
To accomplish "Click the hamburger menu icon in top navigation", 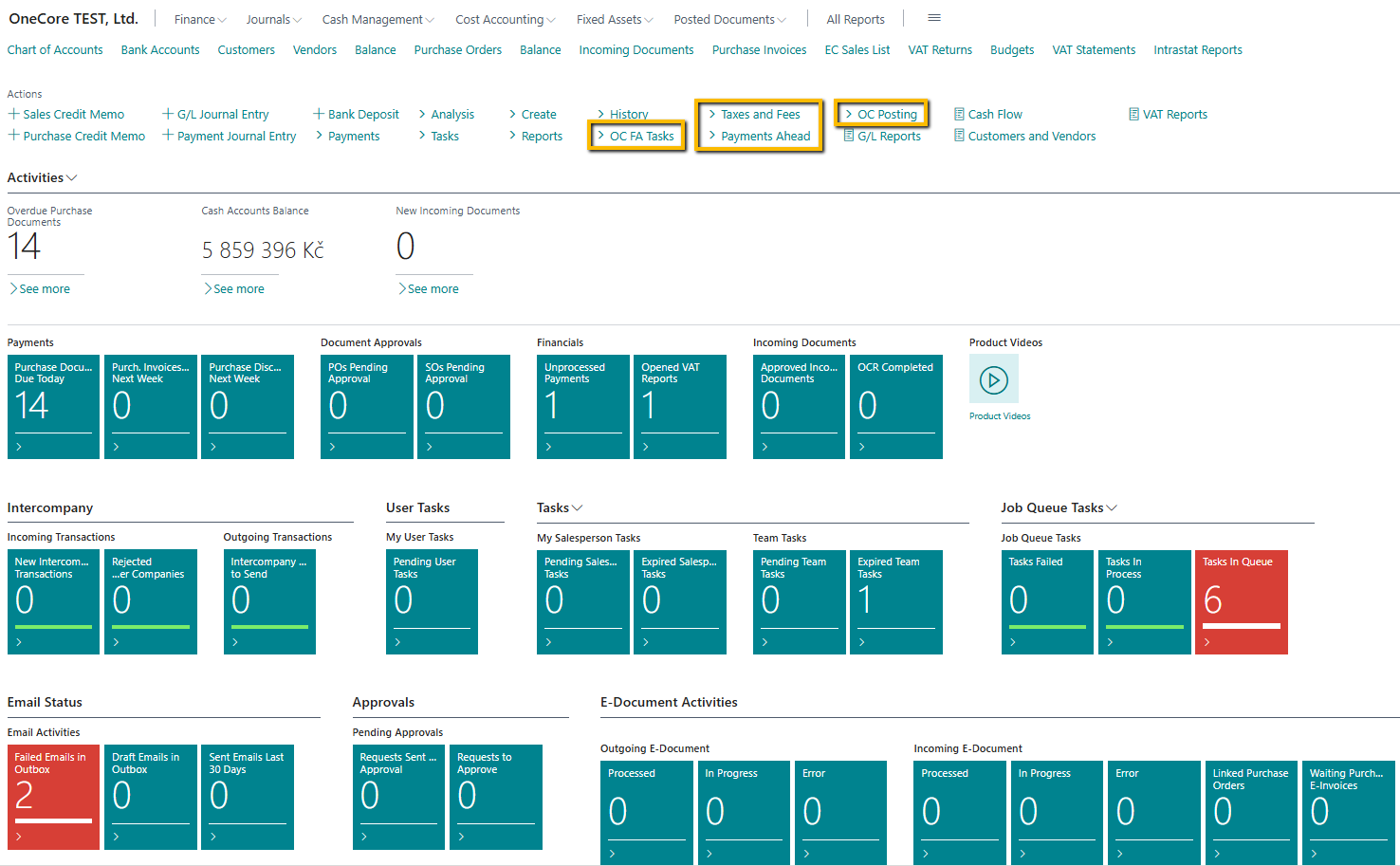I will [933, 18].
